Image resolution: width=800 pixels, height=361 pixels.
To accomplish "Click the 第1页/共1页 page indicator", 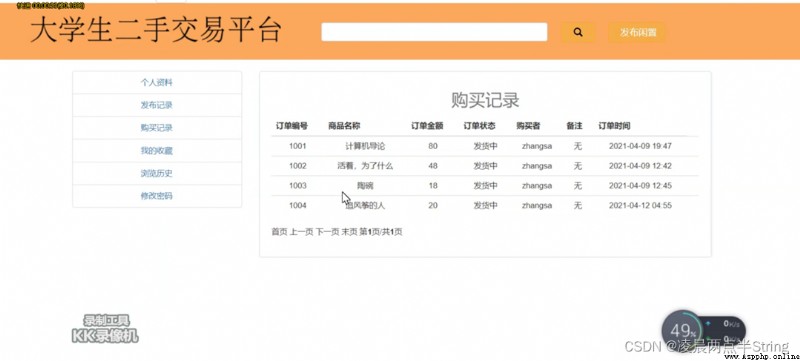I will point(381,232).
